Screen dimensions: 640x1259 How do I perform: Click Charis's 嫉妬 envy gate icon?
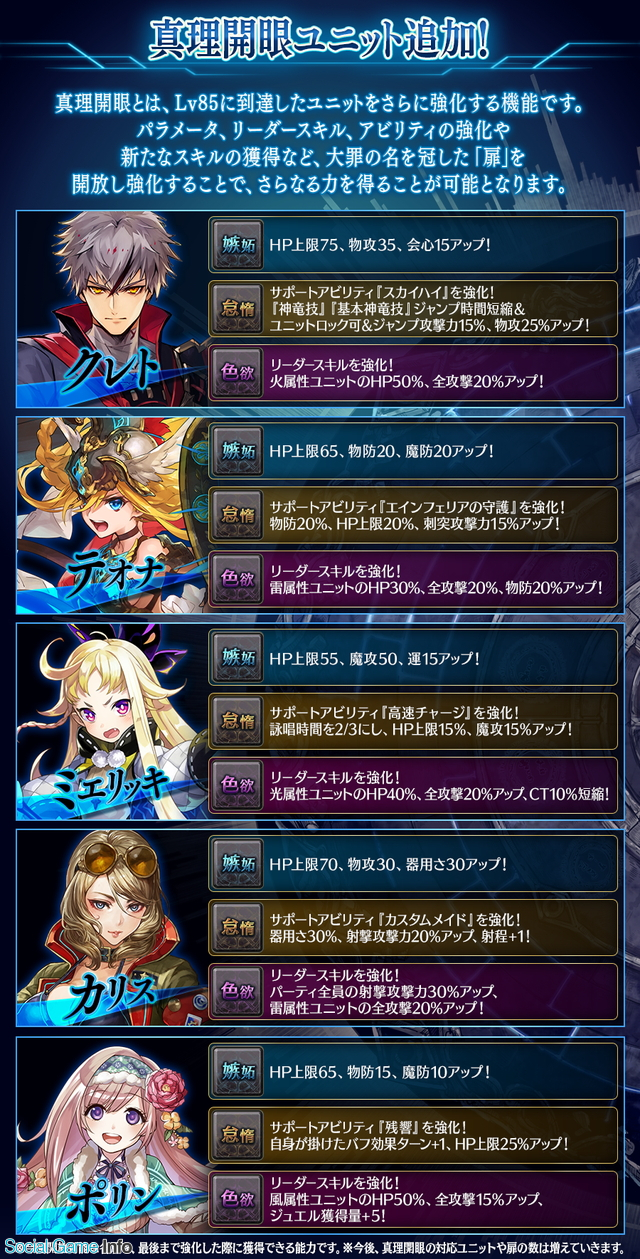[x=239, y=863]
